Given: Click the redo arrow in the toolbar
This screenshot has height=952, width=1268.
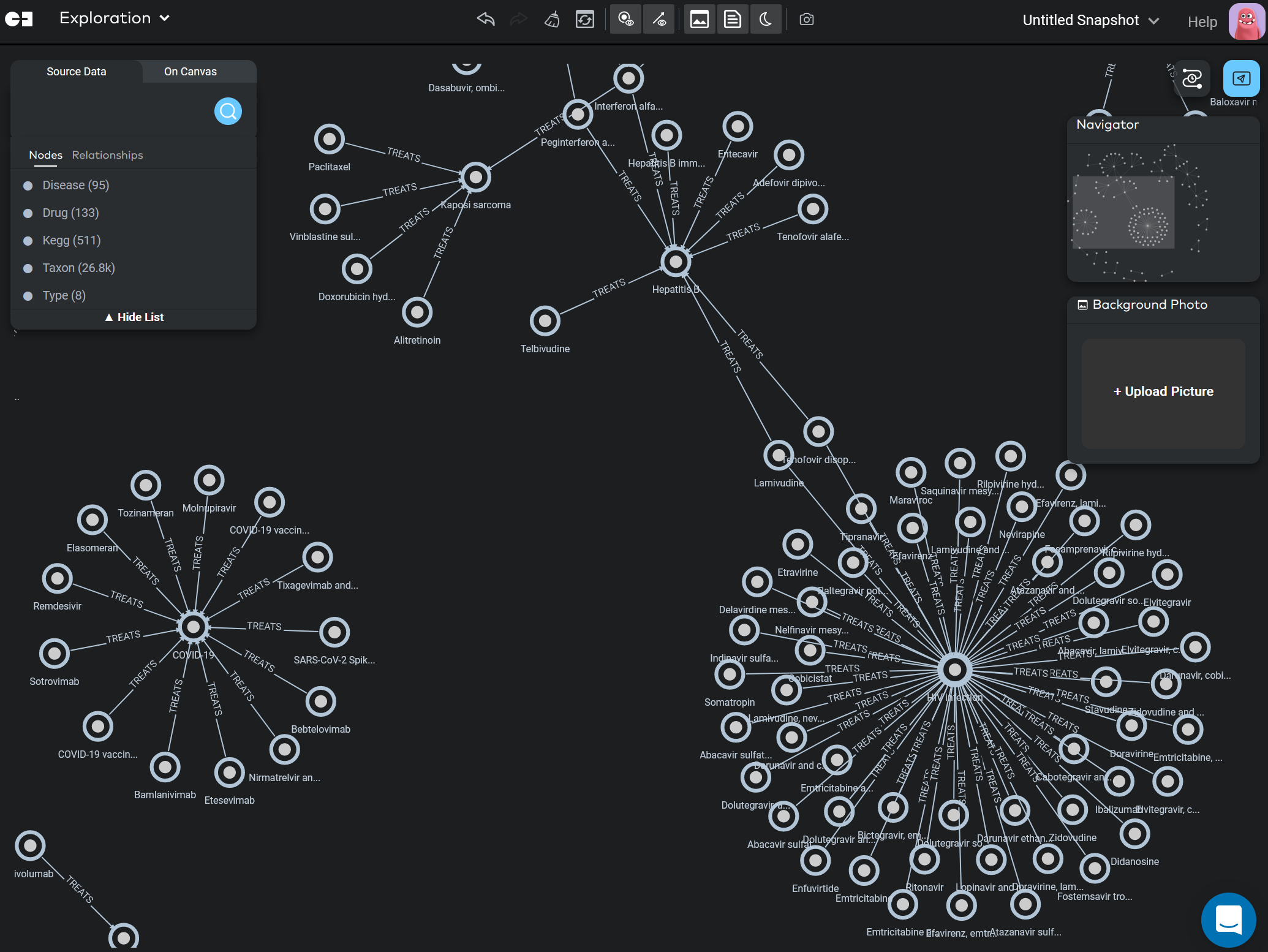Looking at the screenshot, I should click(x=519, y=20).
